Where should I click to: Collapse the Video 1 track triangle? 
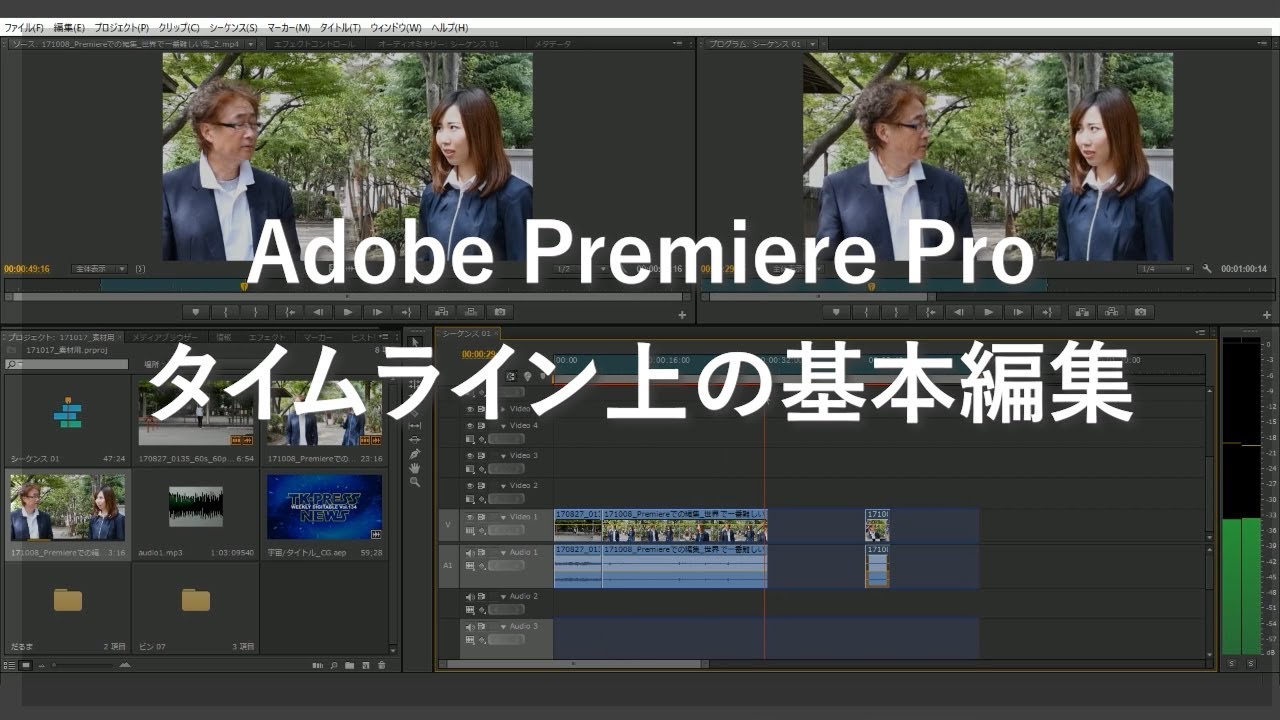click(x=504, y=518)
